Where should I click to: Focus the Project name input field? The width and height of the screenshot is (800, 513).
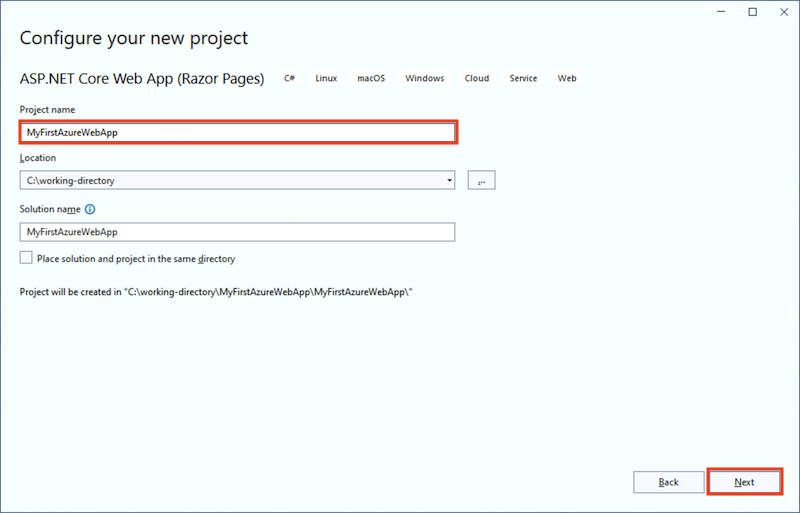(x=239, y=133)
